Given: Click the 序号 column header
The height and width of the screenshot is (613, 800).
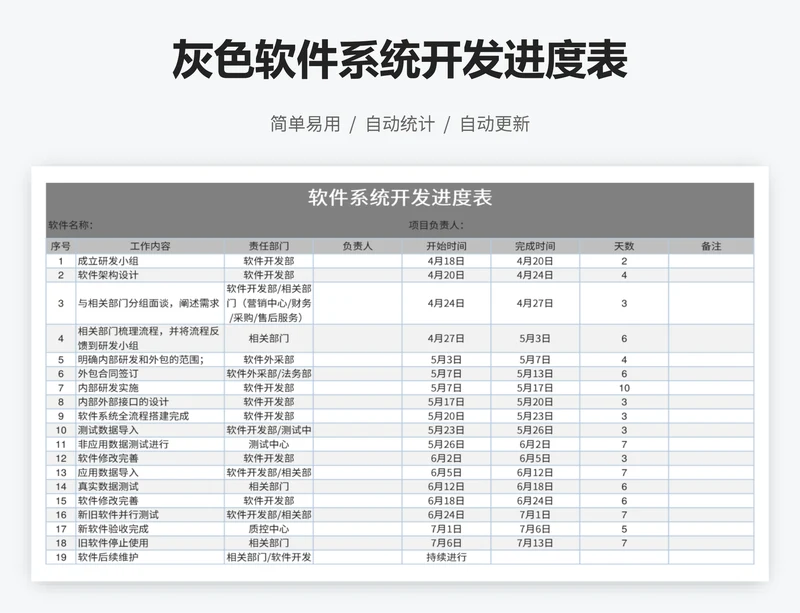Looking at the screenshot, I should pyautogui.click(x=61, y=246).
